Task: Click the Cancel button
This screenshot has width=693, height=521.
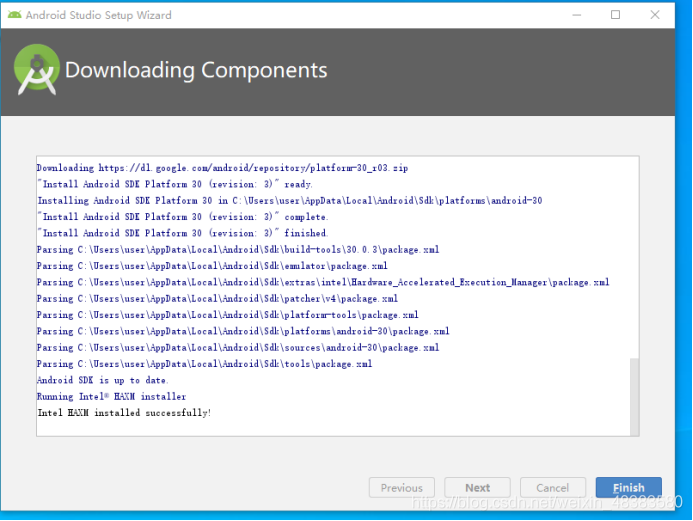Action: pyautogui.click(x=552, y=487)
